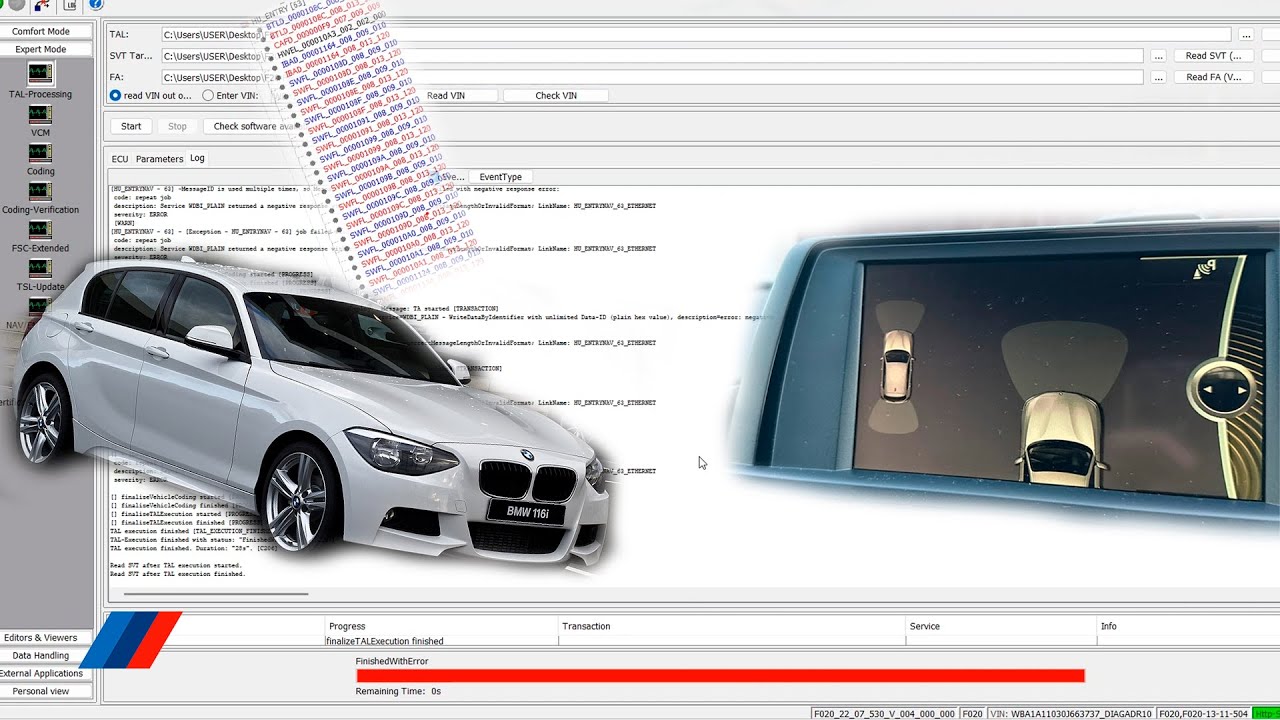This screenshot has height=720, width=1280.
Task: Click the 'FinishedWithError' status label
Action: [392, 661]
